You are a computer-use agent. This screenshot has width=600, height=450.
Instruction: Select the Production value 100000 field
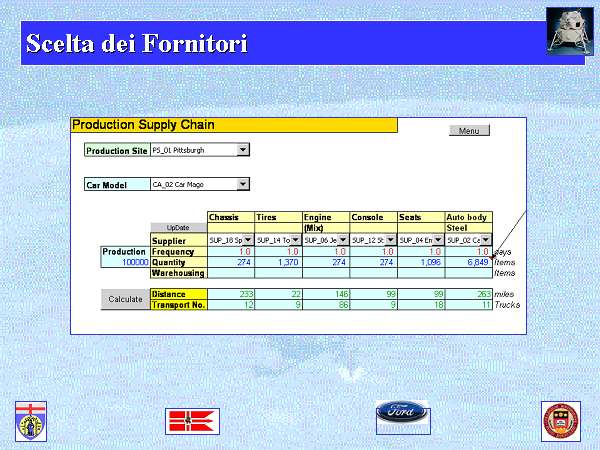126,262
